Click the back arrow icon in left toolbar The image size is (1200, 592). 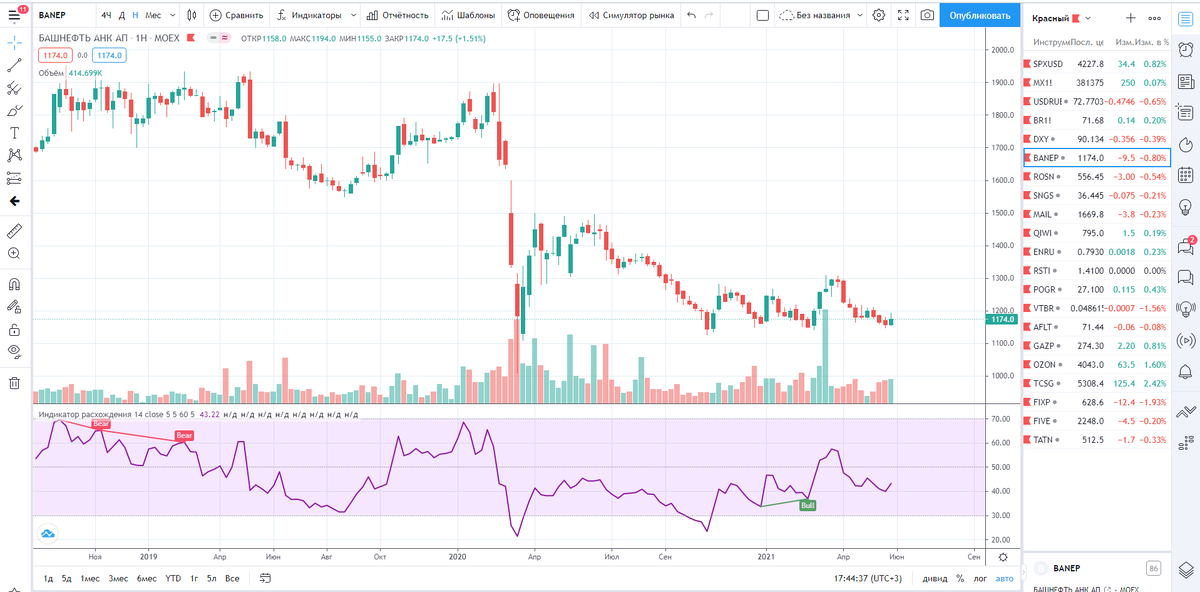tap(14, 201)
